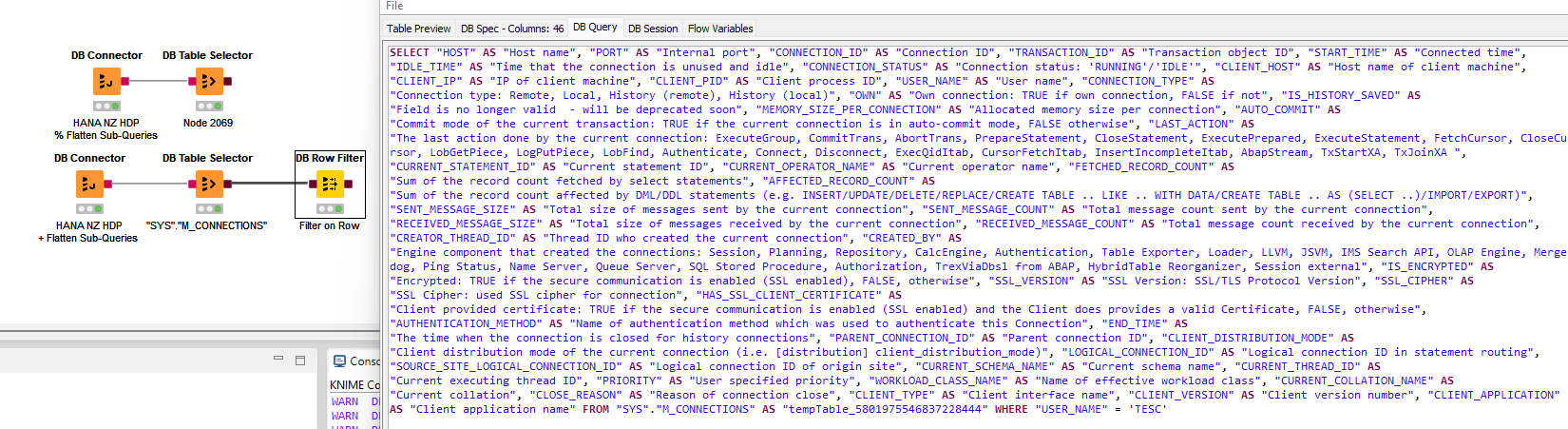Screen dimensions: 1568x429
Task: Open the DB Spec - Columns: 46 tab
Action: (511, 29)
